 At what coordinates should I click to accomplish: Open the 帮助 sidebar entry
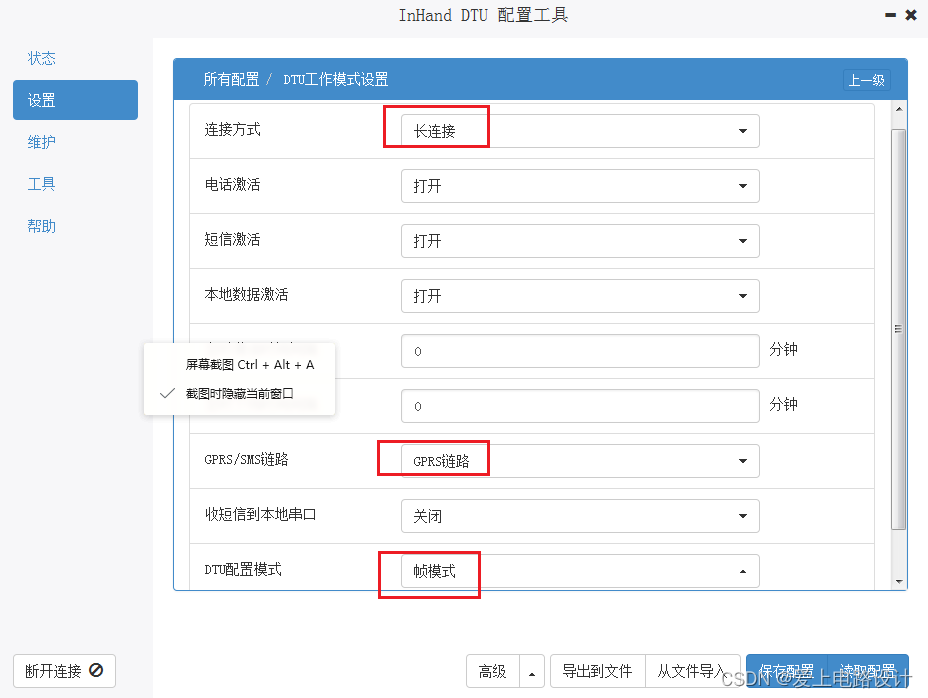click(42, 226)
